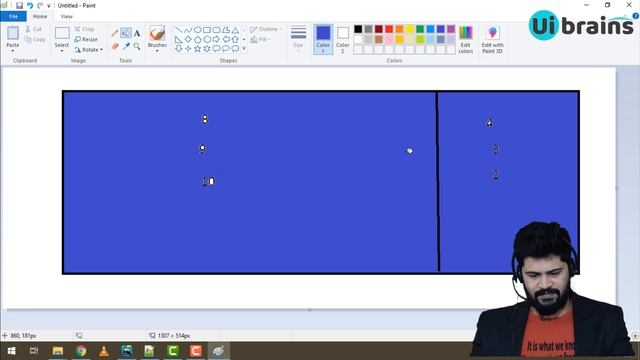Pick the orange color swatch

pos(399,29)
